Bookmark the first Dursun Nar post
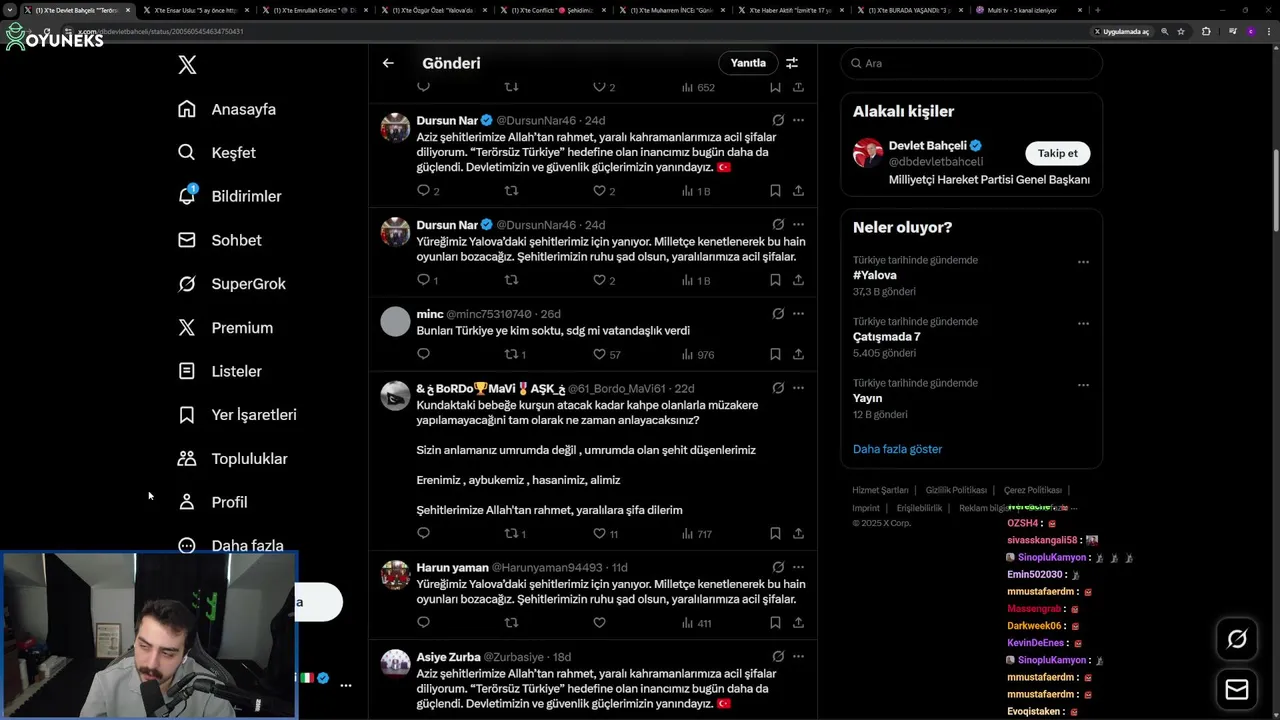Viewport: 1280px width, 720px height. [775, 191]
